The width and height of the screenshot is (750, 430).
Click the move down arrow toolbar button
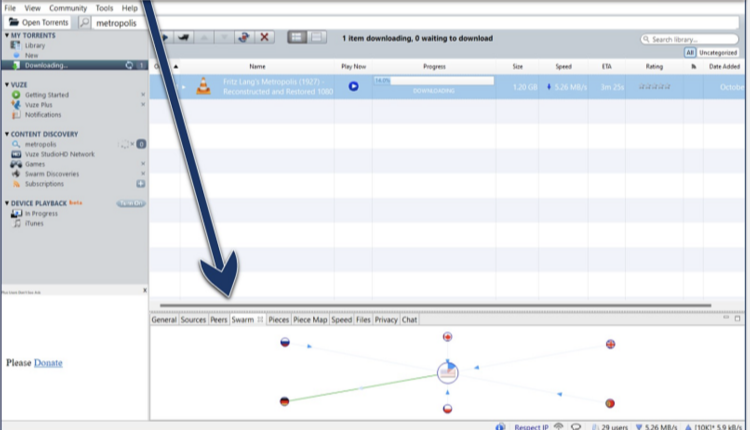tap(224, 37)
